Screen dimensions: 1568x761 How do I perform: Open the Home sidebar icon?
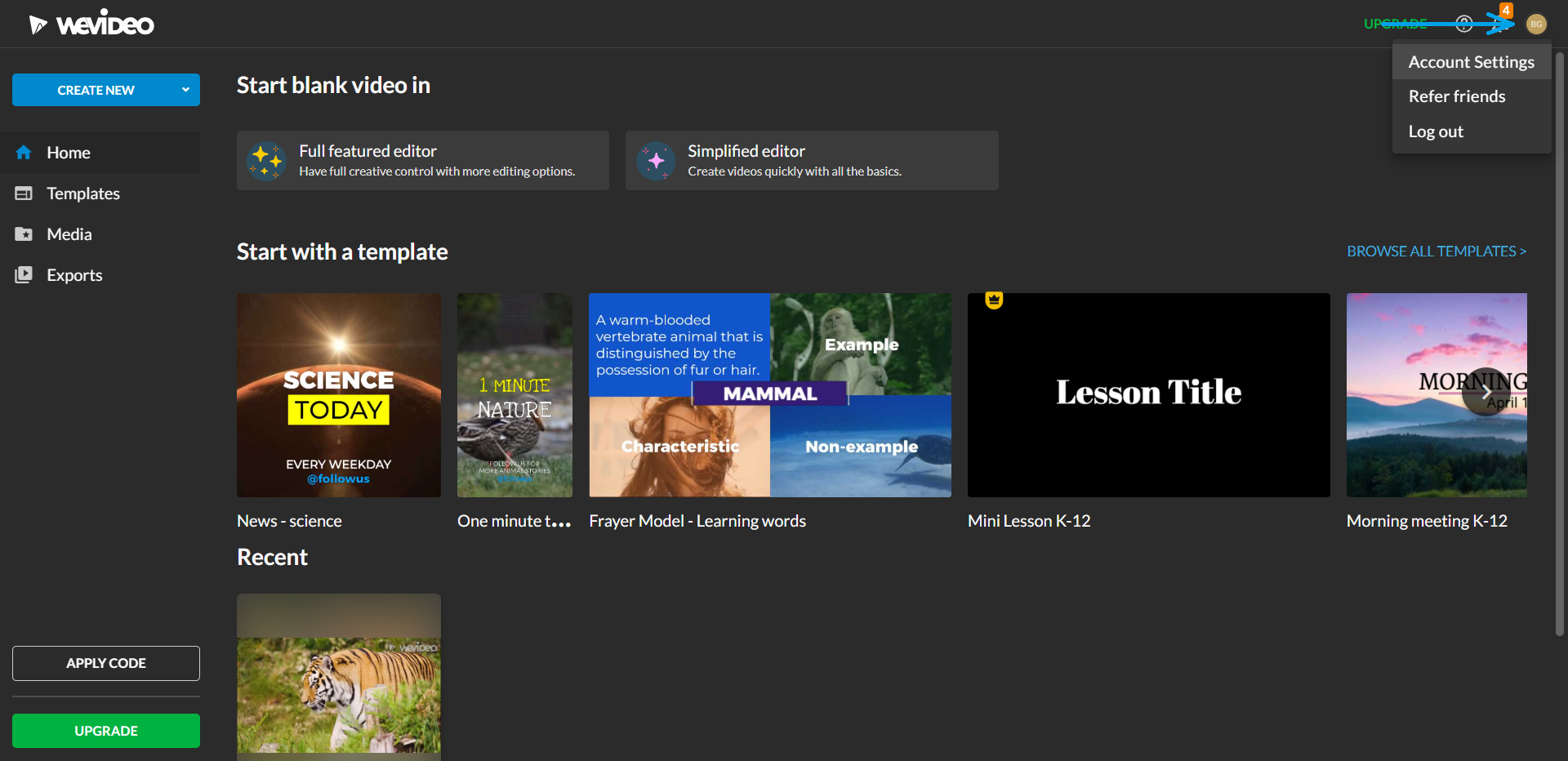click(24, 153)
